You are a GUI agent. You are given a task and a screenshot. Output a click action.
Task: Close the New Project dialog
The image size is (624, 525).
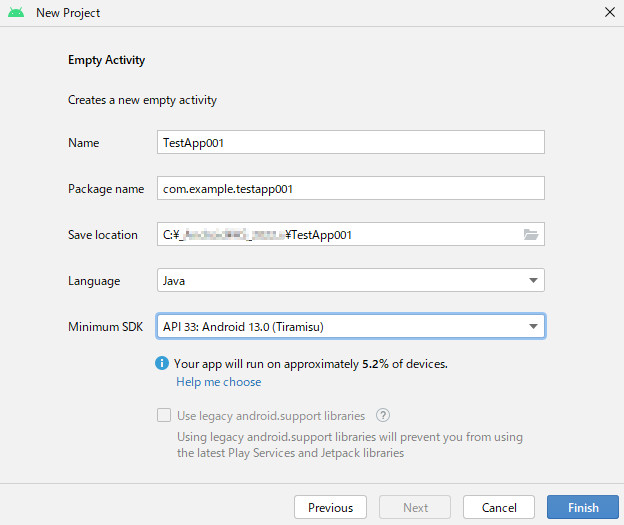pyautogui.click(x=610, y=12)
